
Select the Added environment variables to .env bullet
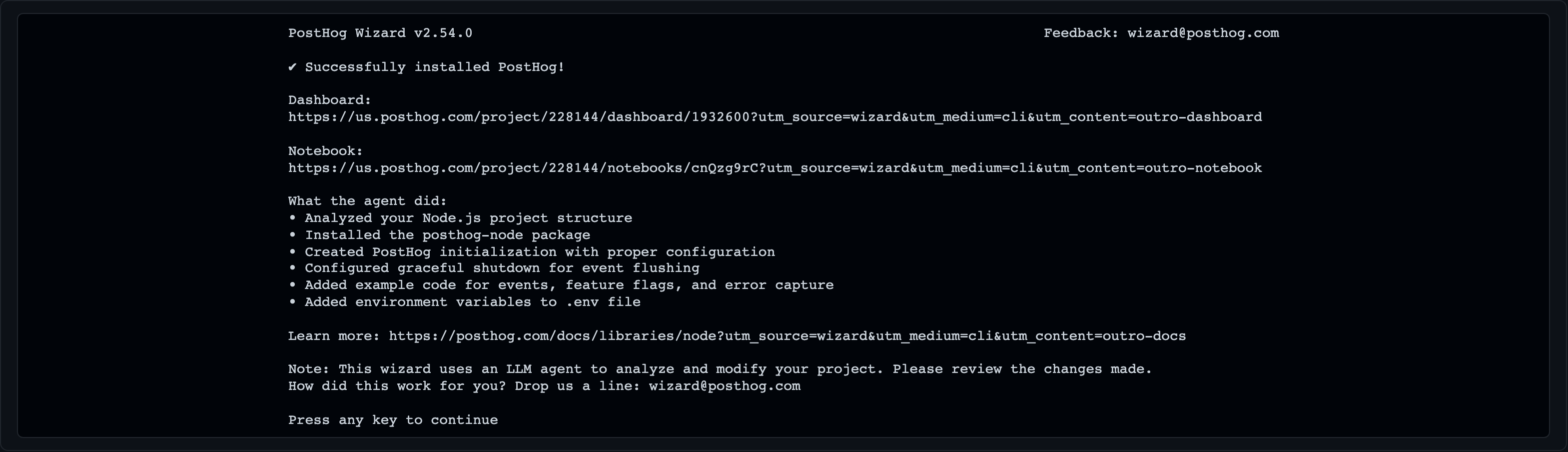coord(464,302)
